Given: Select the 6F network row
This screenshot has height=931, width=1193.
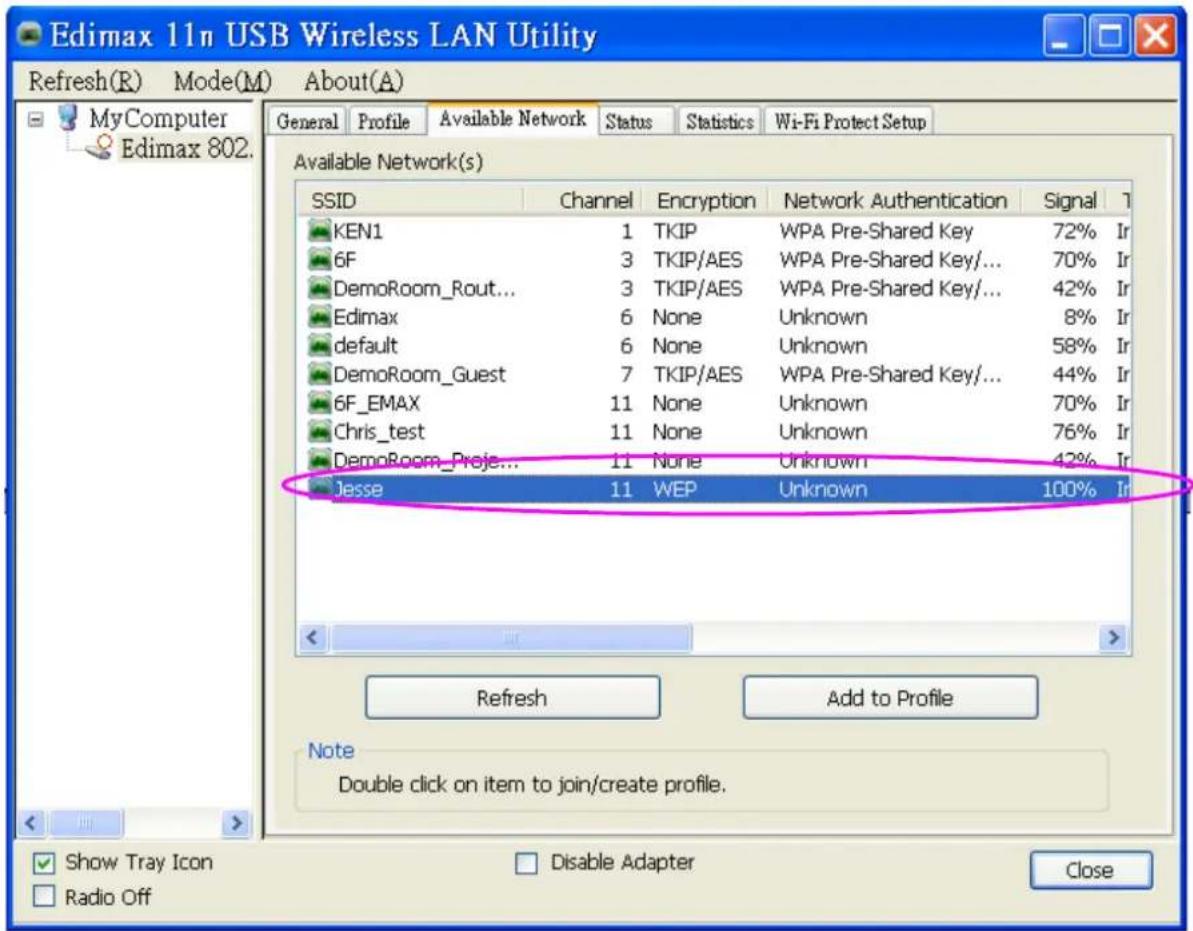Looking at the screenshot, I should click(714, 259).
